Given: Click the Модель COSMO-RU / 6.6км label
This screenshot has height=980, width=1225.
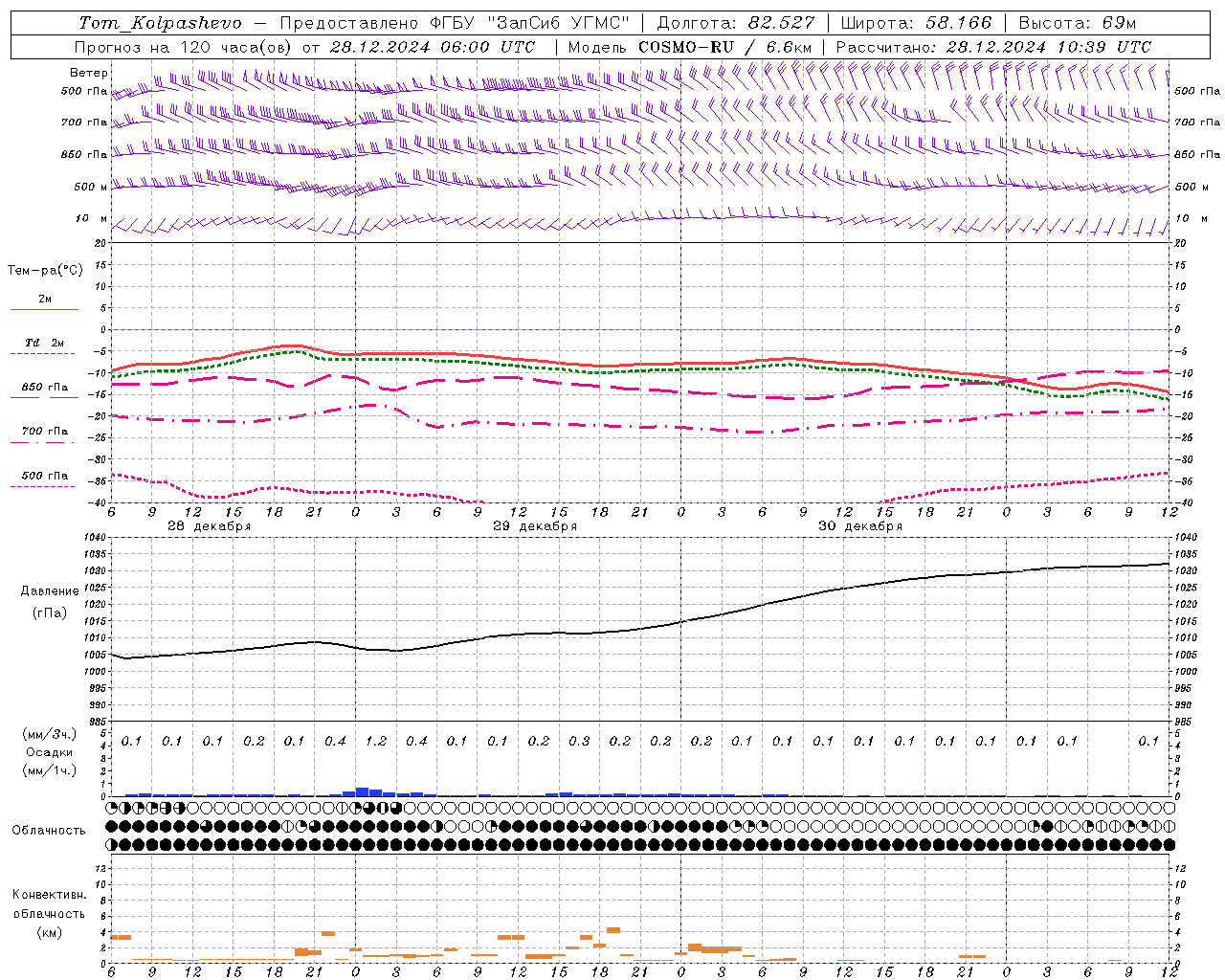Looking at the screenshot, I should click(x=690, y=47).
